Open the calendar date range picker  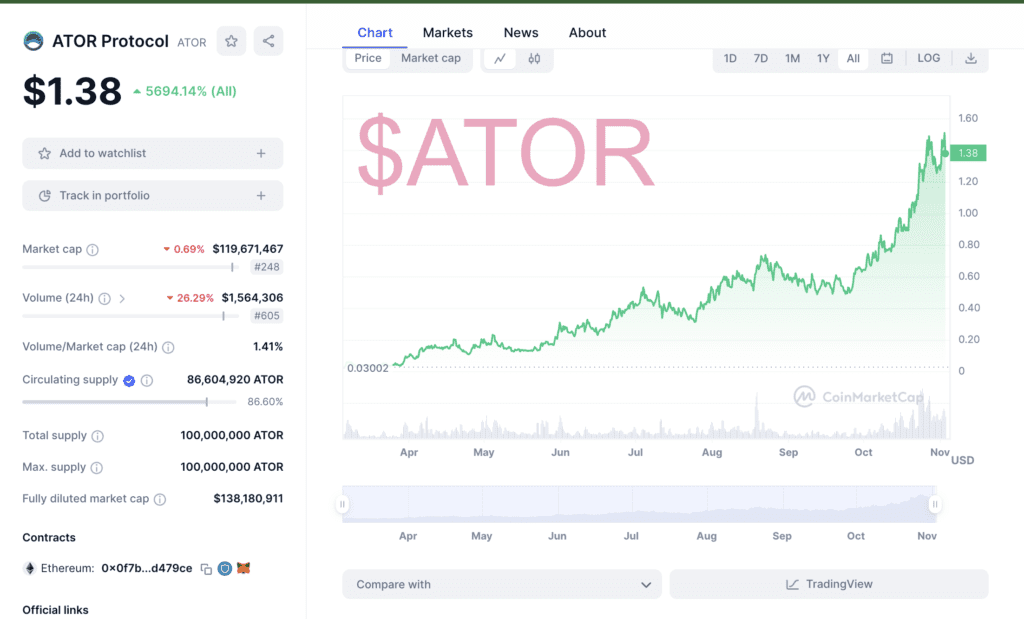coord(887,58)
